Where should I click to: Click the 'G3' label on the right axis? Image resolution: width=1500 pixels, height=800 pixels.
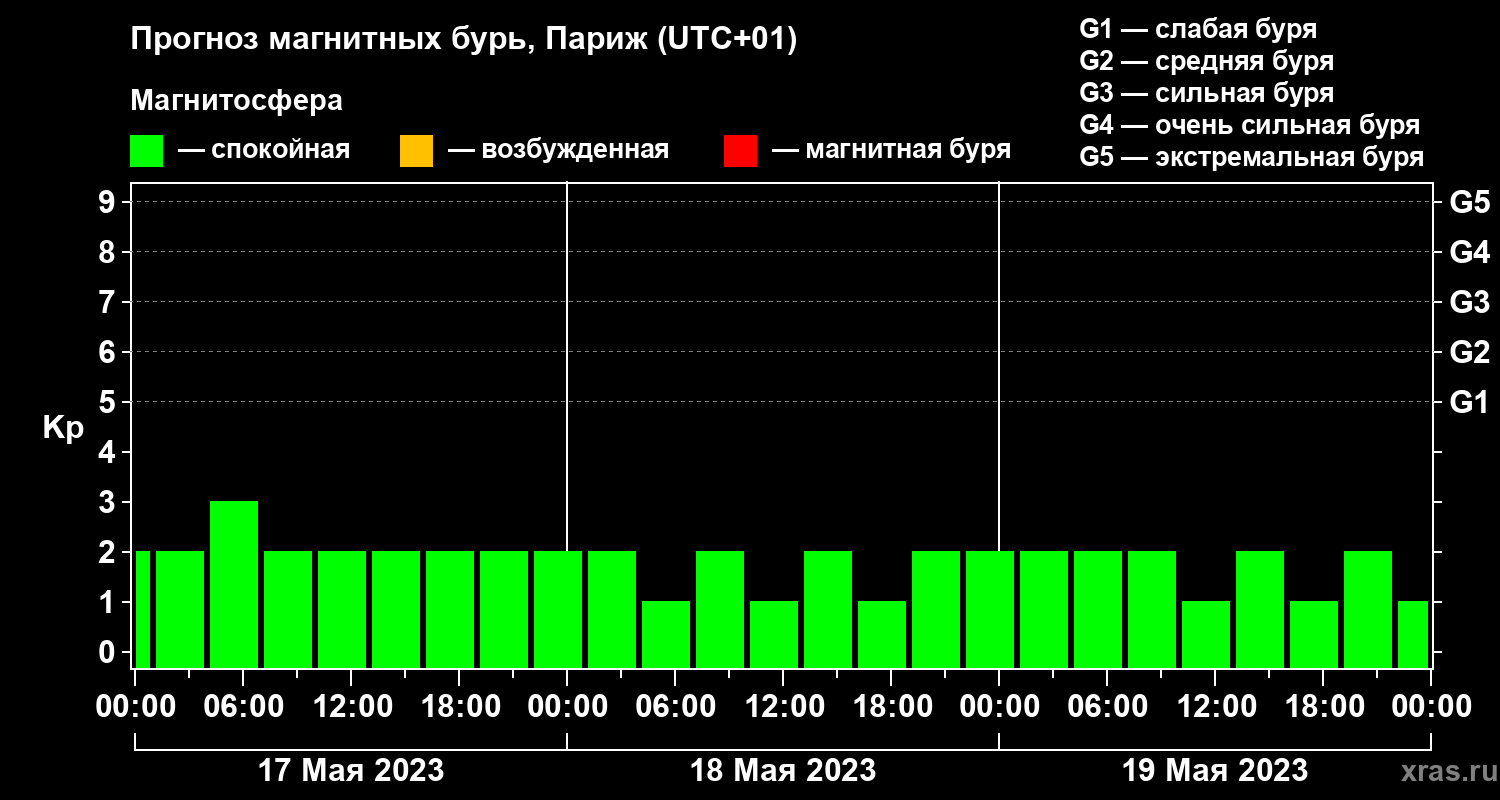pos(1469,302)
